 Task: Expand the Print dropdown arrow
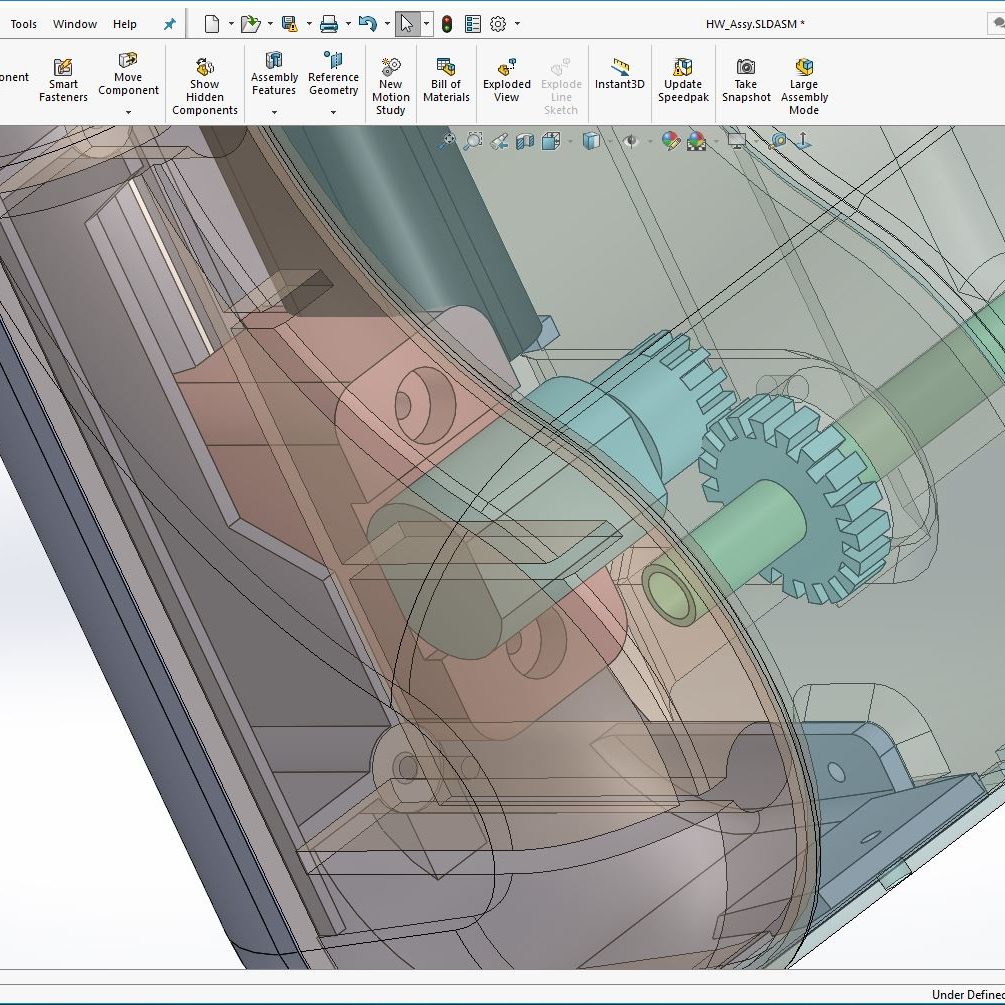tap(348, 24)
